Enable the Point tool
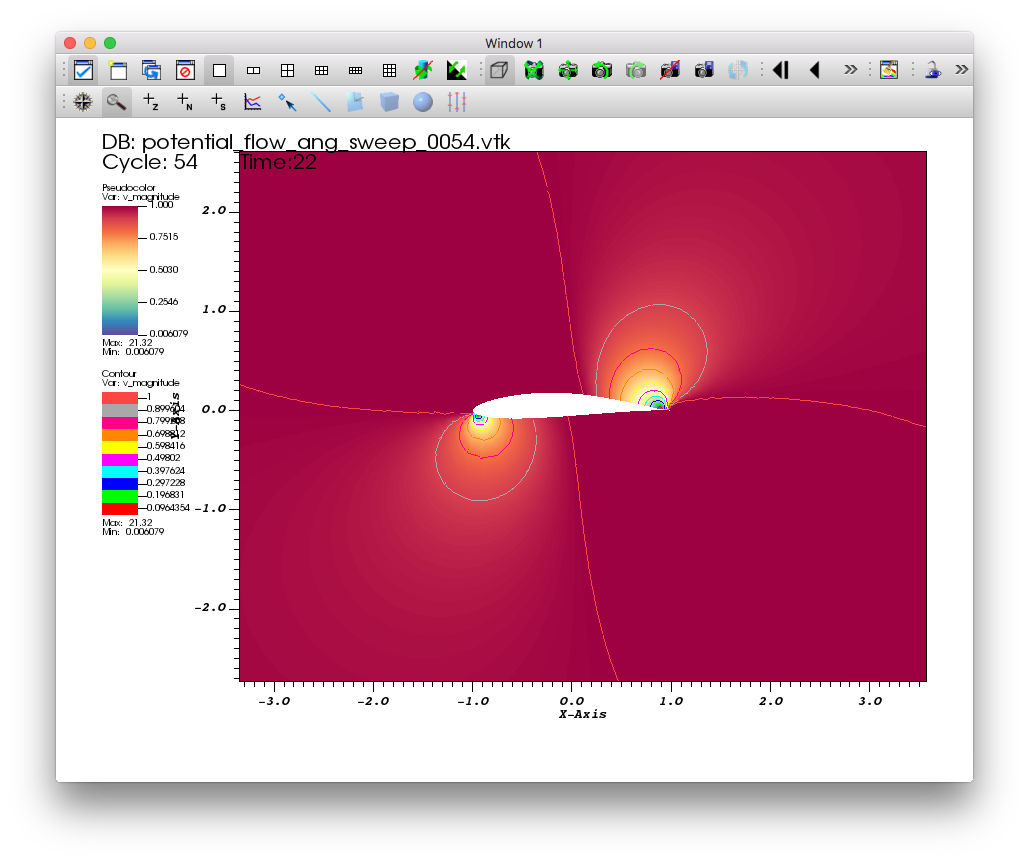1029x862 pixels. (x=287, y=102)
